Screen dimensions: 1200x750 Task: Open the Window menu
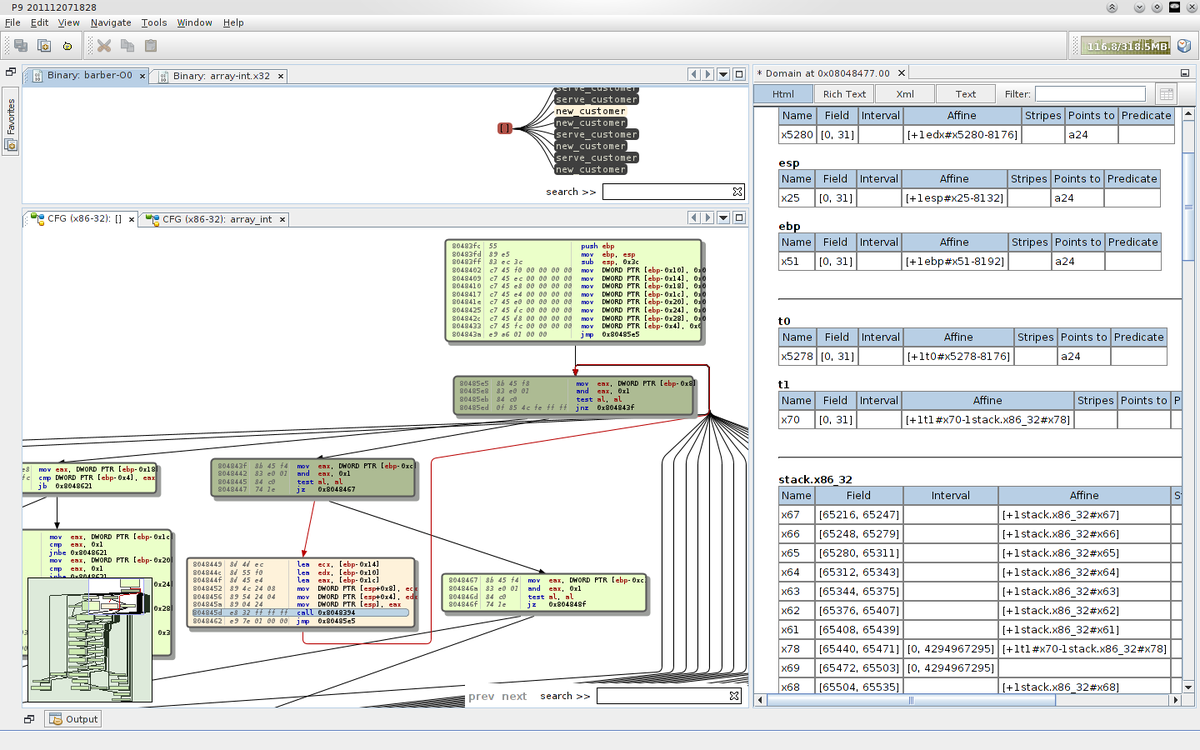tap(194, 22)
